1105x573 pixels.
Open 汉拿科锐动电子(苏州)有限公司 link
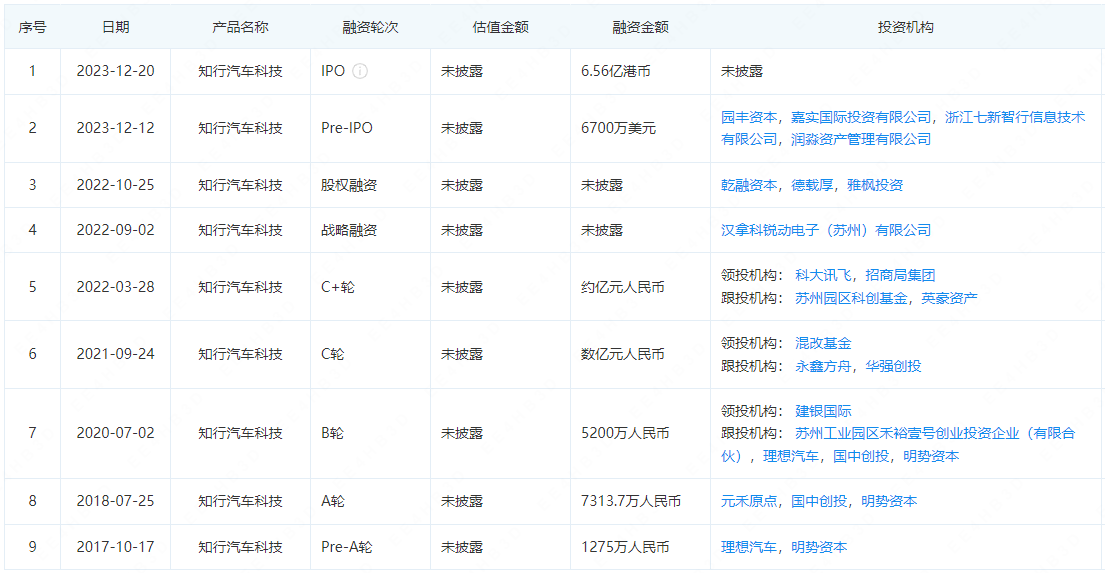pyautogui.click(x=826, y=230)
